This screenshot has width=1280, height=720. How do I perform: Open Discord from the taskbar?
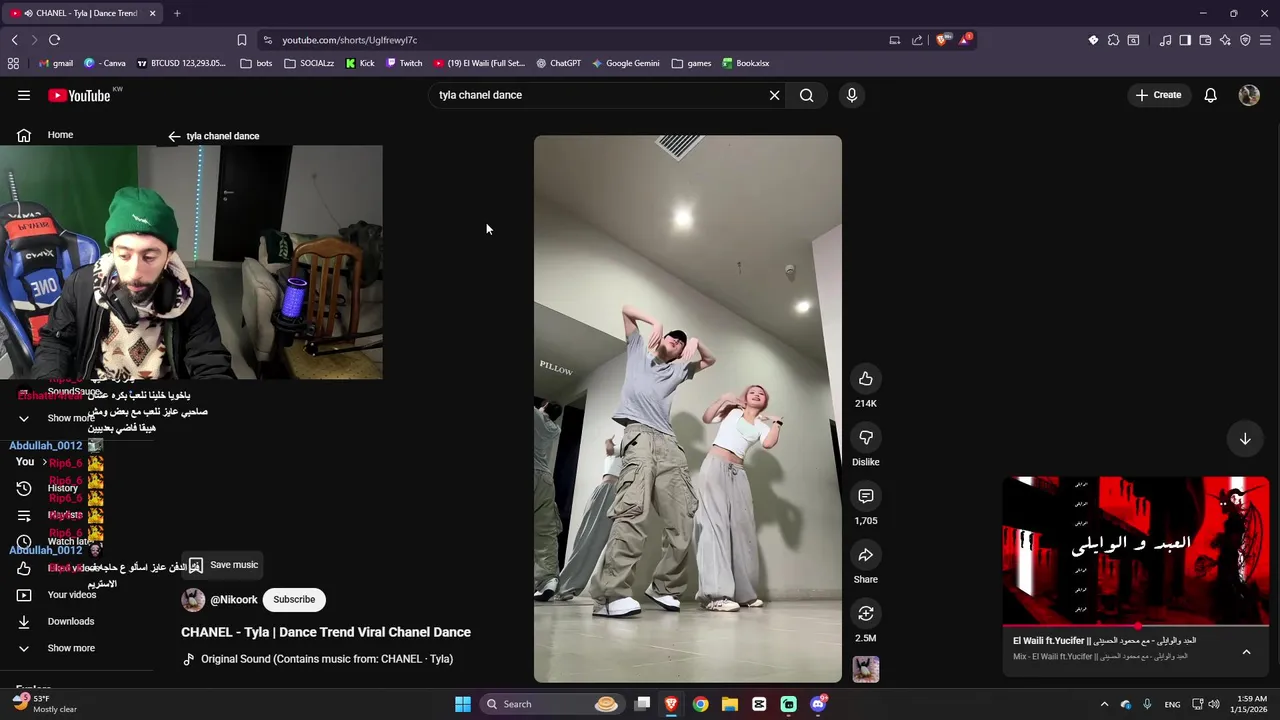(x=818, y=704)
